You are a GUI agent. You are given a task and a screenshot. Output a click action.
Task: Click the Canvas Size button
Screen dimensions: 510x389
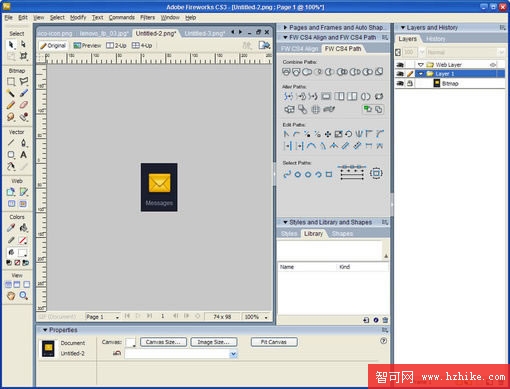(163, 342)
